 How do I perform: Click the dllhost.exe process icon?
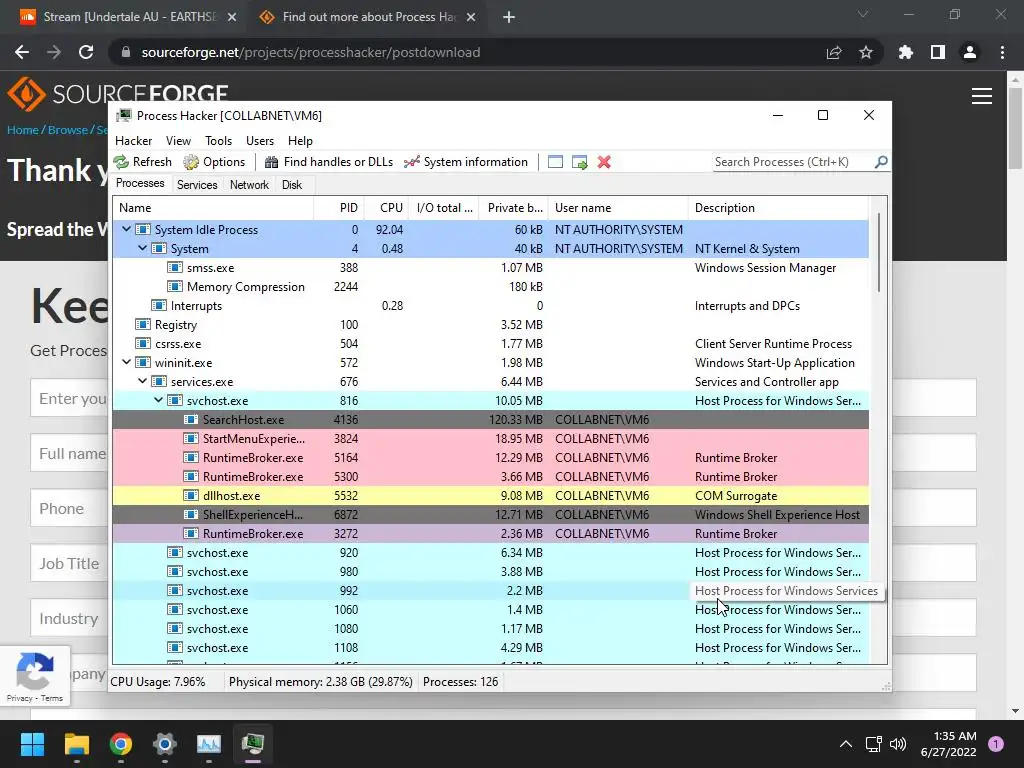point(191,496)
